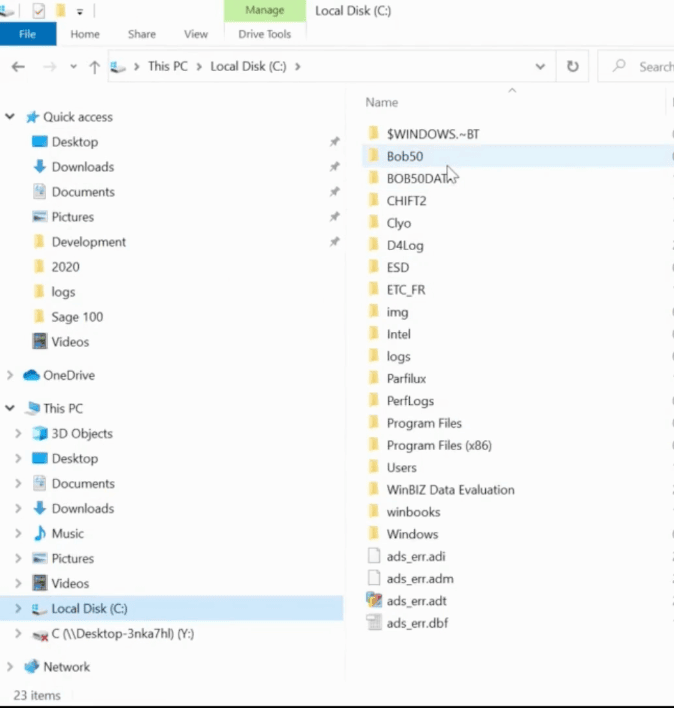Click the Search box
Screen dimensions: 674x708
click(x=637, y=66)
